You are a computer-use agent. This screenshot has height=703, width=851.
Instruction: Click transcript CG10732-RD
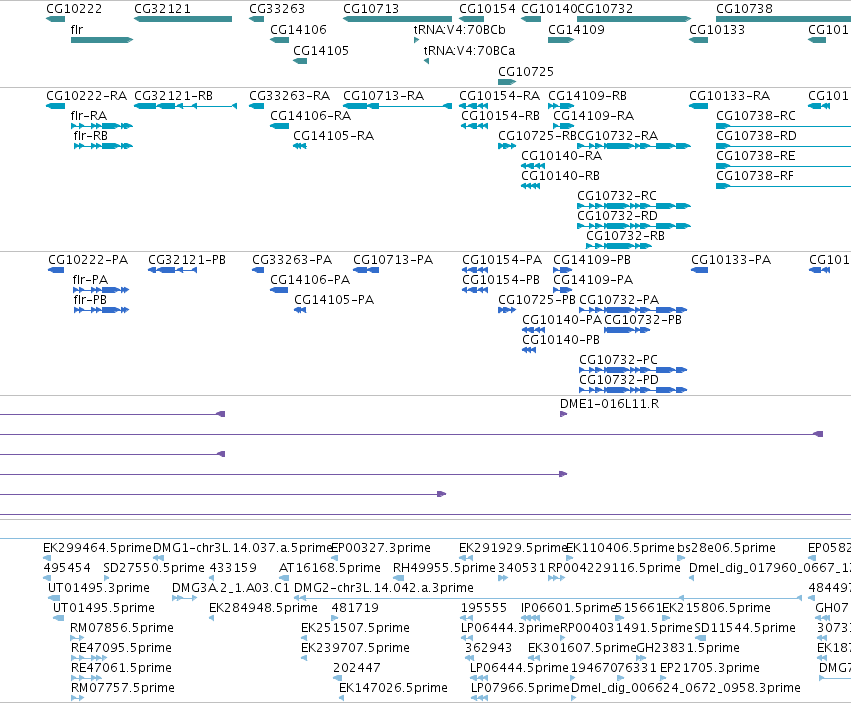point(618,216)
